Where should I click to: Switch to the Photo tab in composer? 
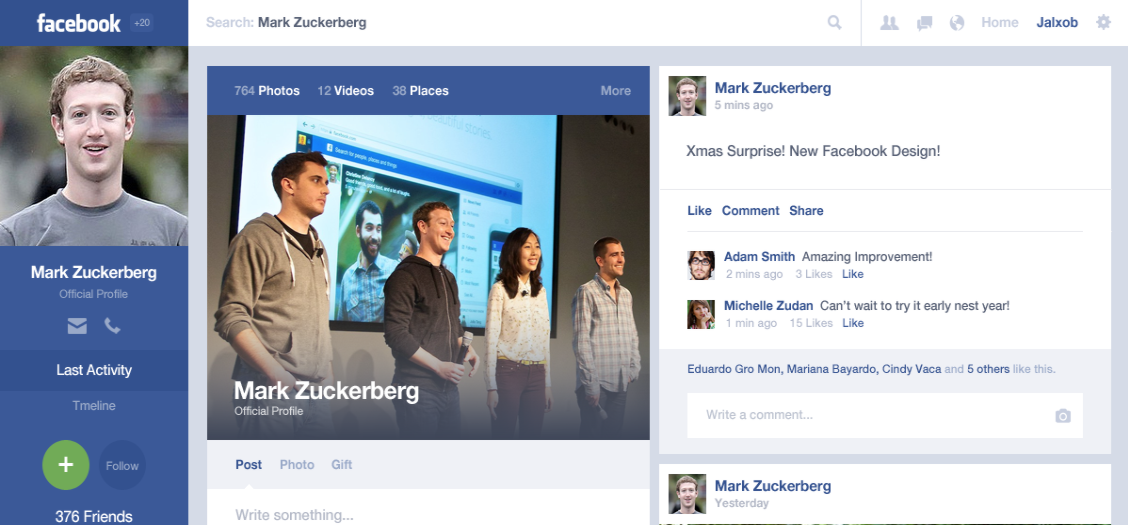pyautogui.click(x=297, y=465)
